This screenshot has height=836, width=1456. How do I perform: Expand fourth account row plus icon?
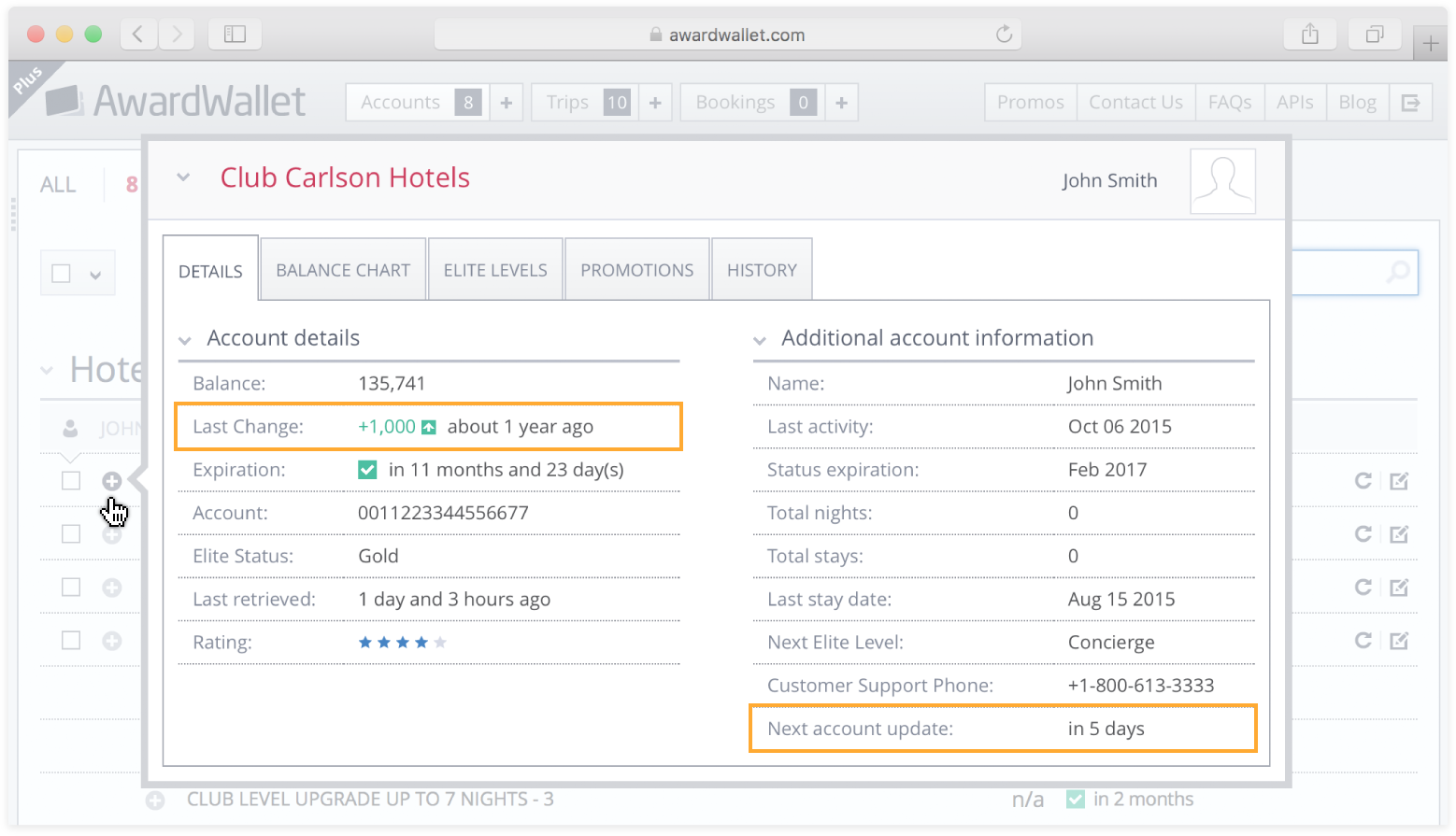112,641
